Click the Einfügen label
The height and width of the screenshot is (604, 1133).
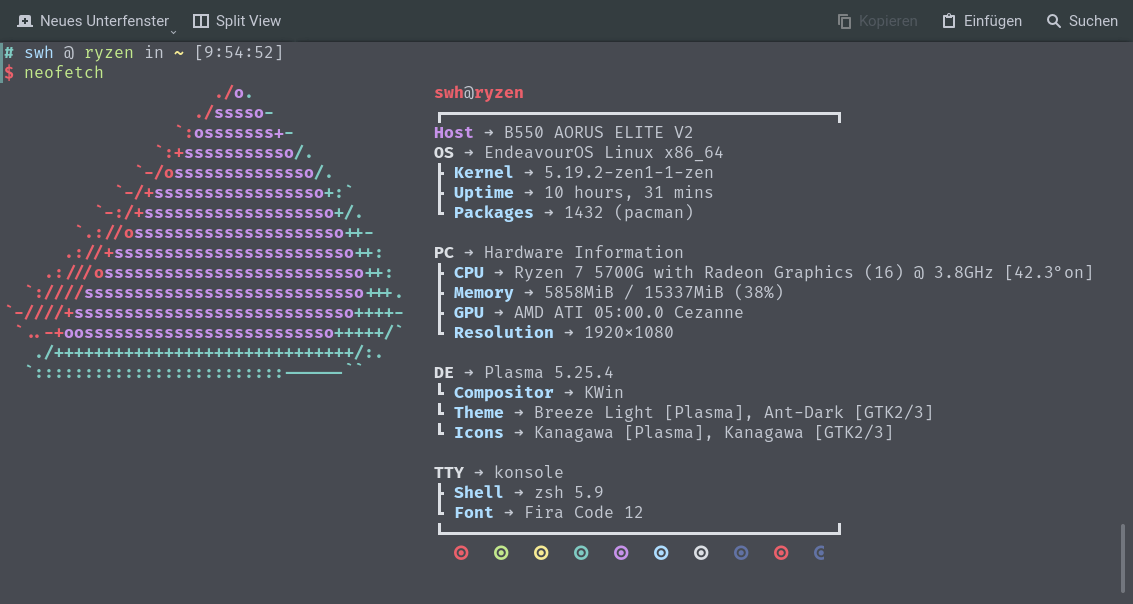993,21
